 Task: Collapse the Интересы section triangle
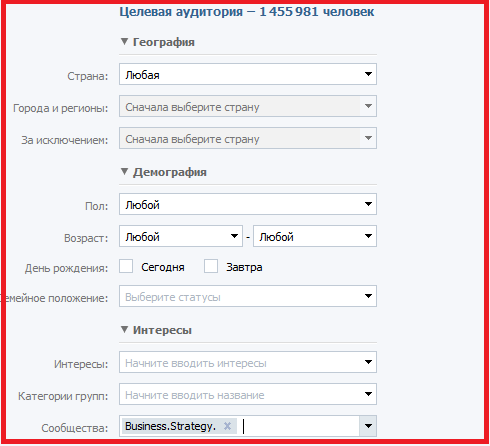click(x=124, y=330)
